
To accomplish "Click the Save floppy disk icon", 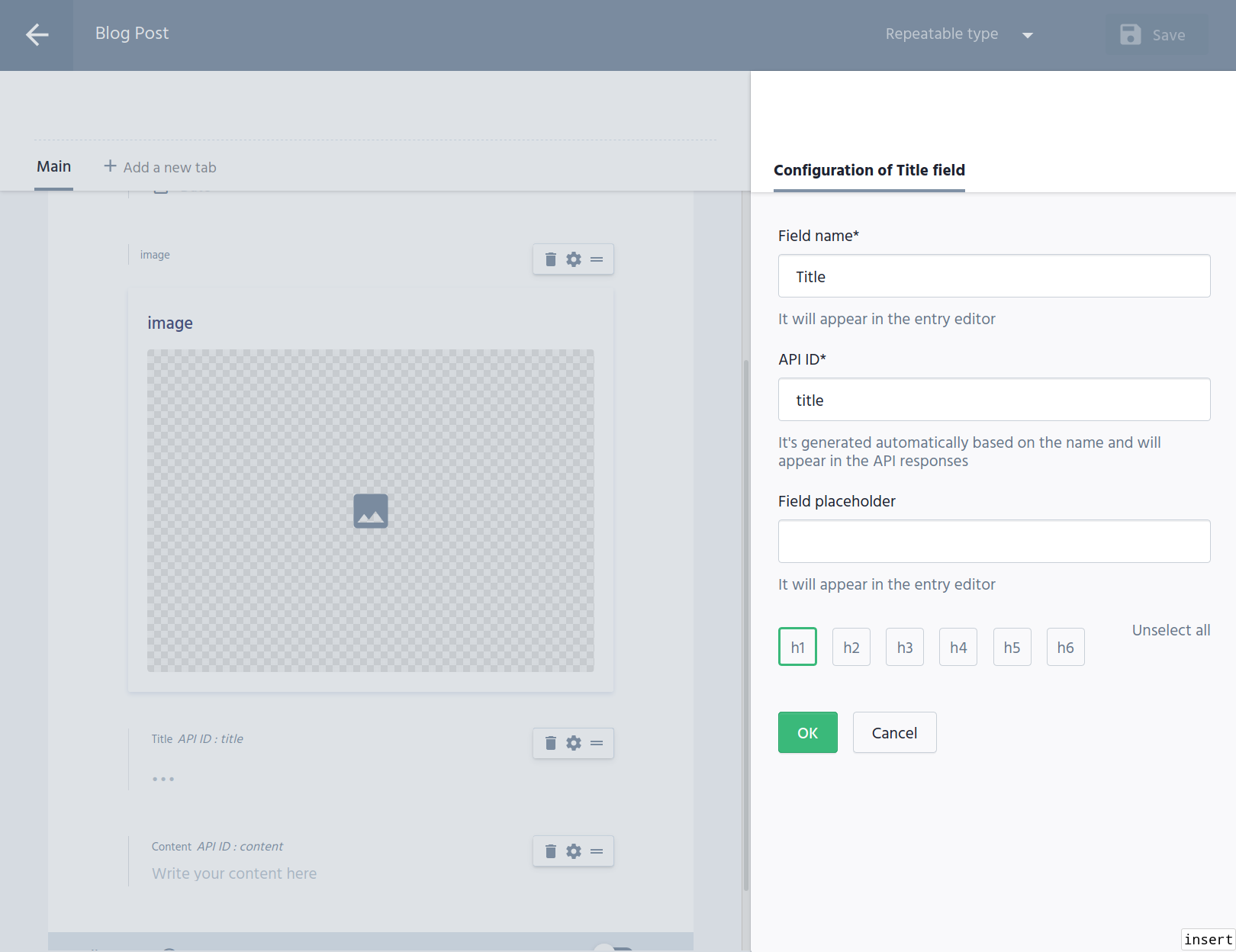I will point(1130,34).
